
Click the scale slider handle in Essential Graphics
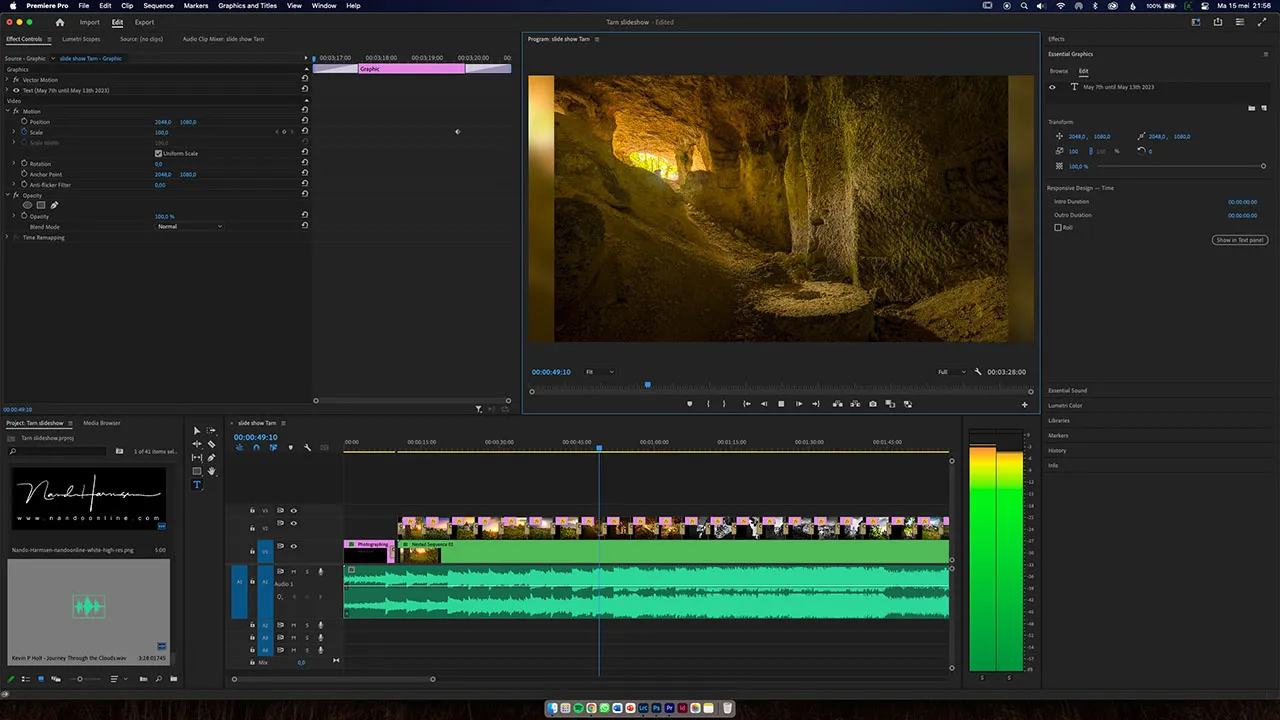(x=1263, y=166)
